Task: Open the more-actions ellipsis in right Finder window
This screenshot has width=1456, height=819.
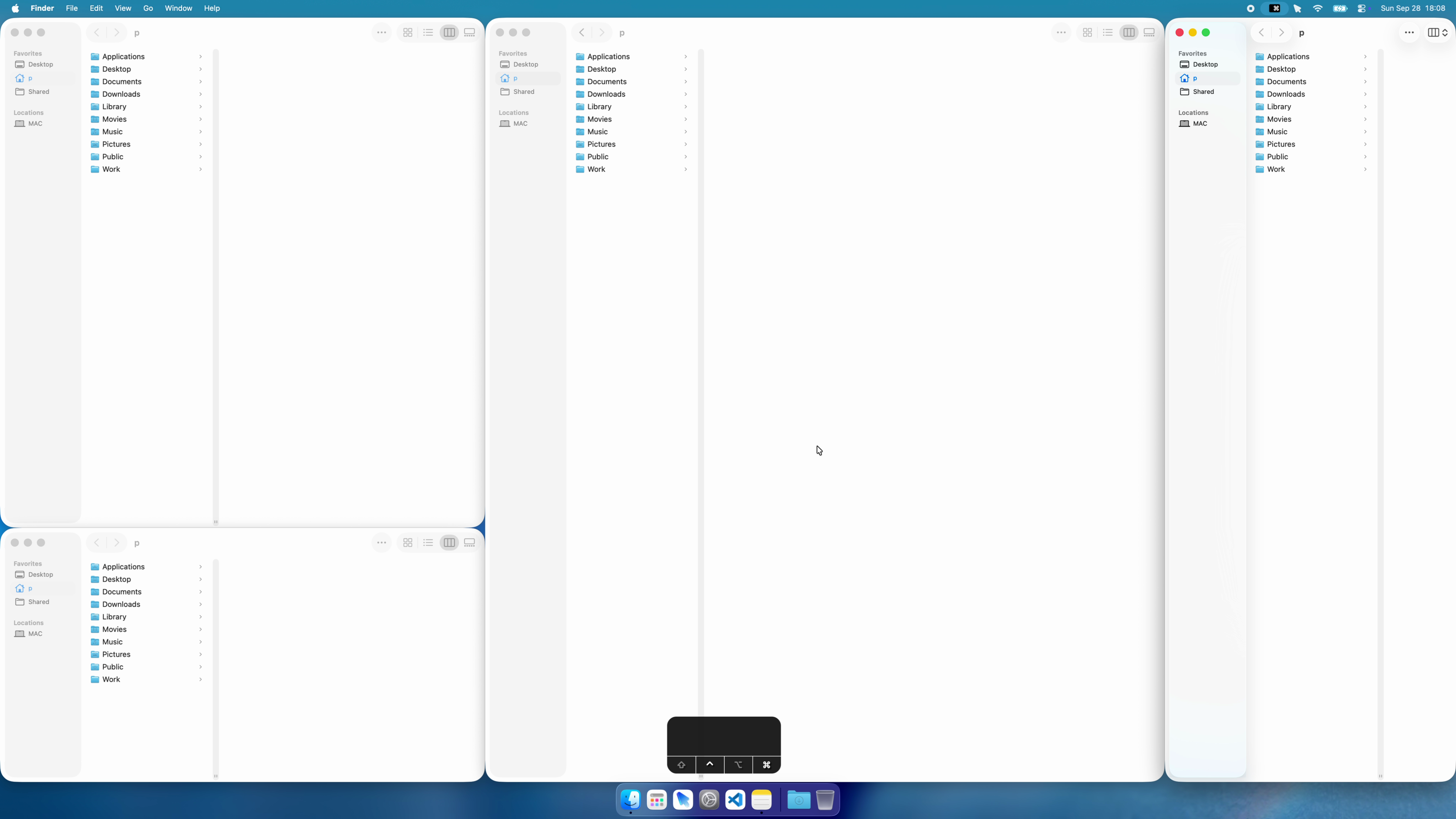Action: 1409,33
